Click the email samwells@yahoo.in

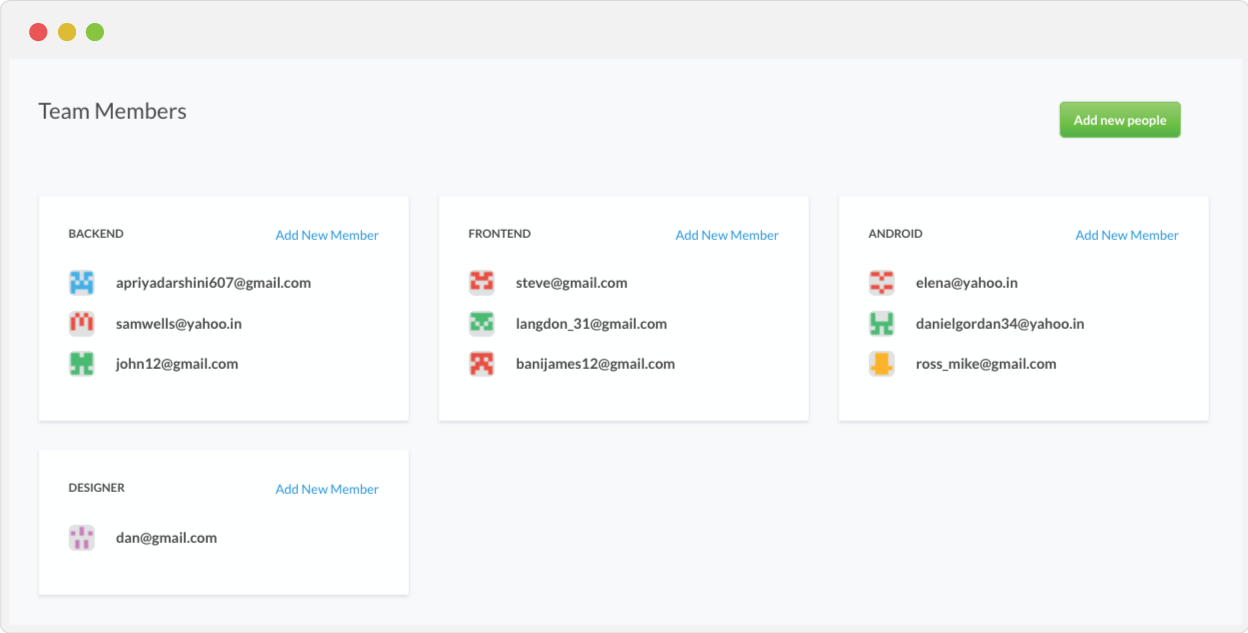(x=178, y=324)
